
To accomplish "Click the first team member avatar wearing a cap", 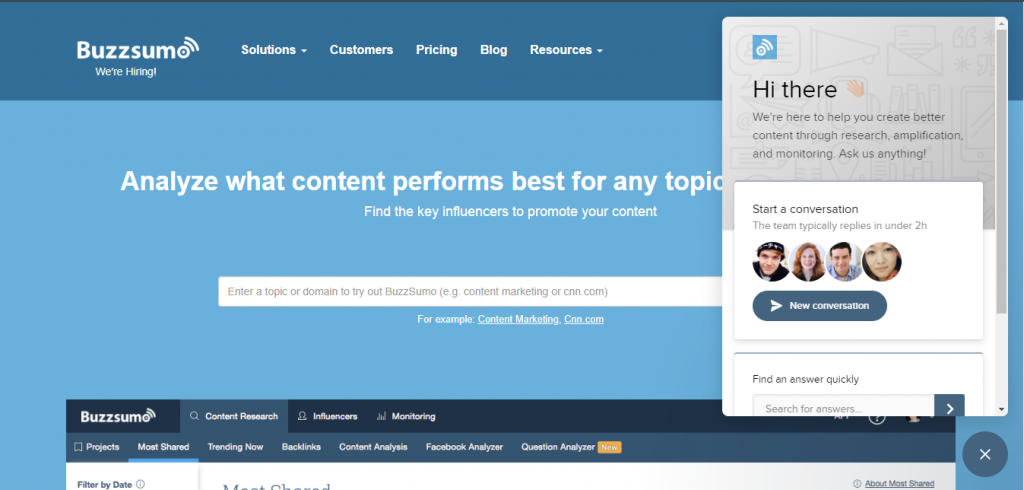I will tap(771, 262).
